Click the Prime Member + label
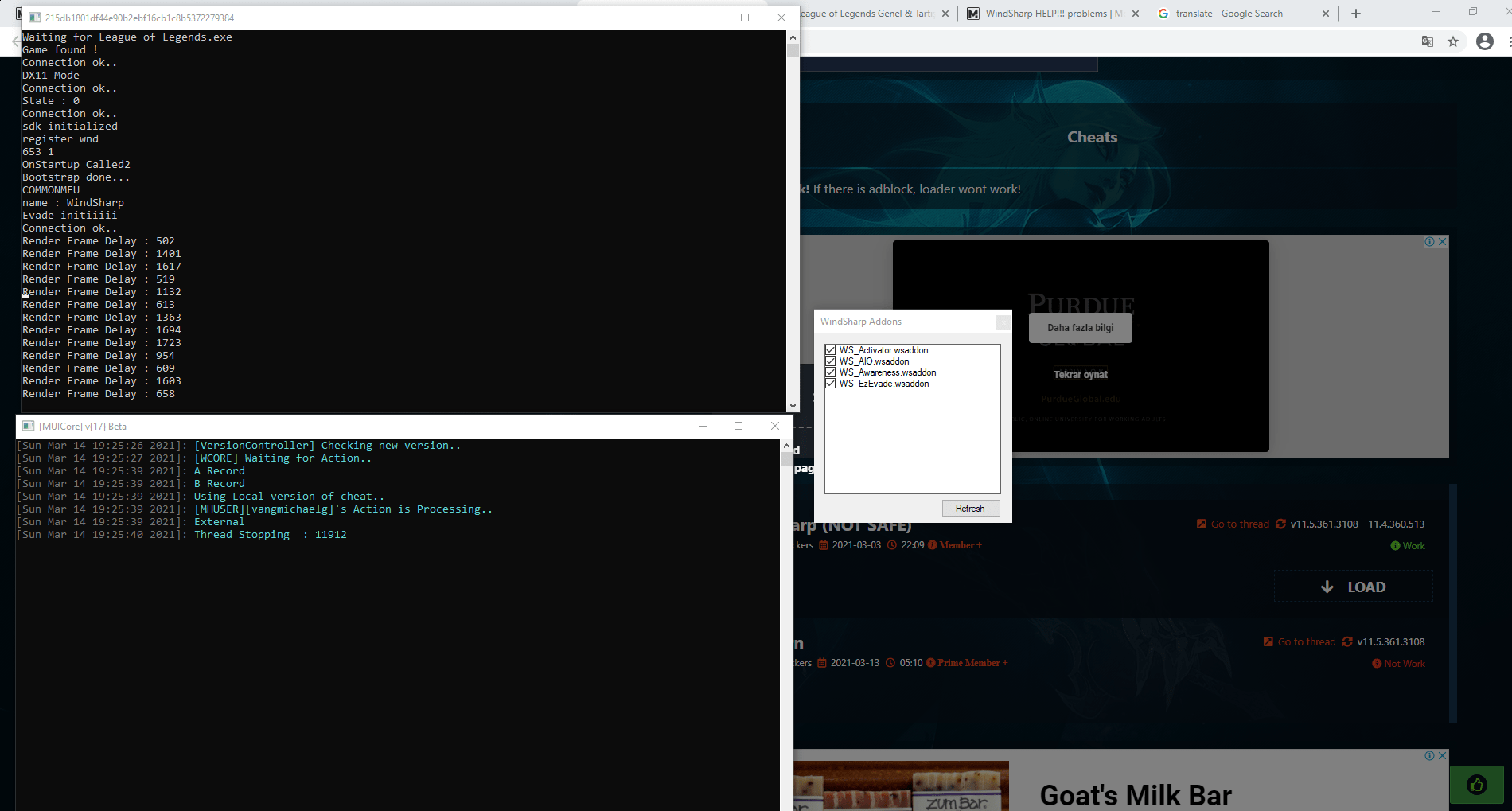 (972, 663)
